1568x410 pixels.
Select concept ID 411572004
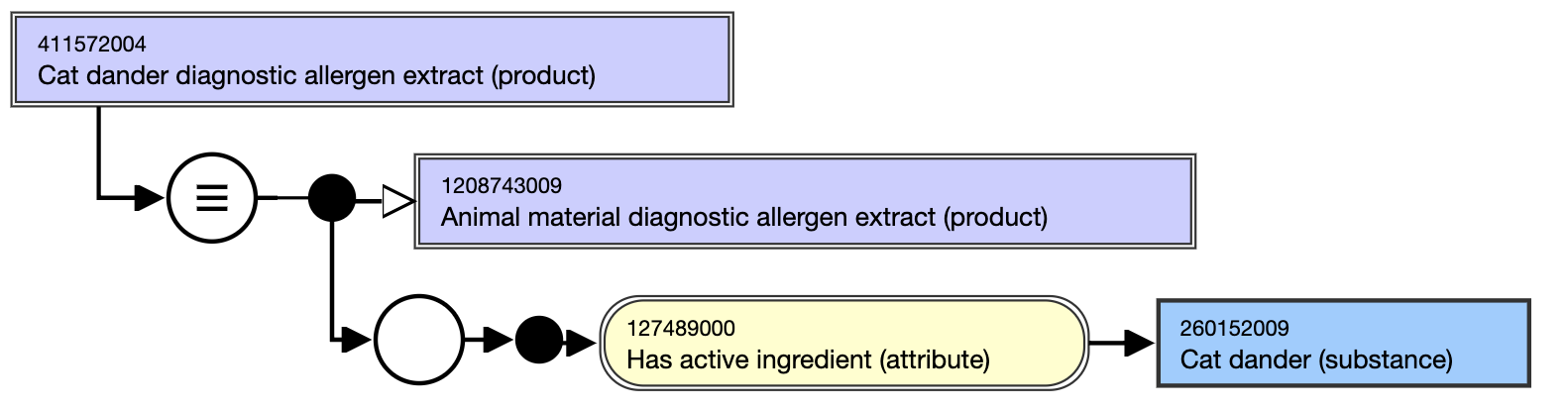91,44
